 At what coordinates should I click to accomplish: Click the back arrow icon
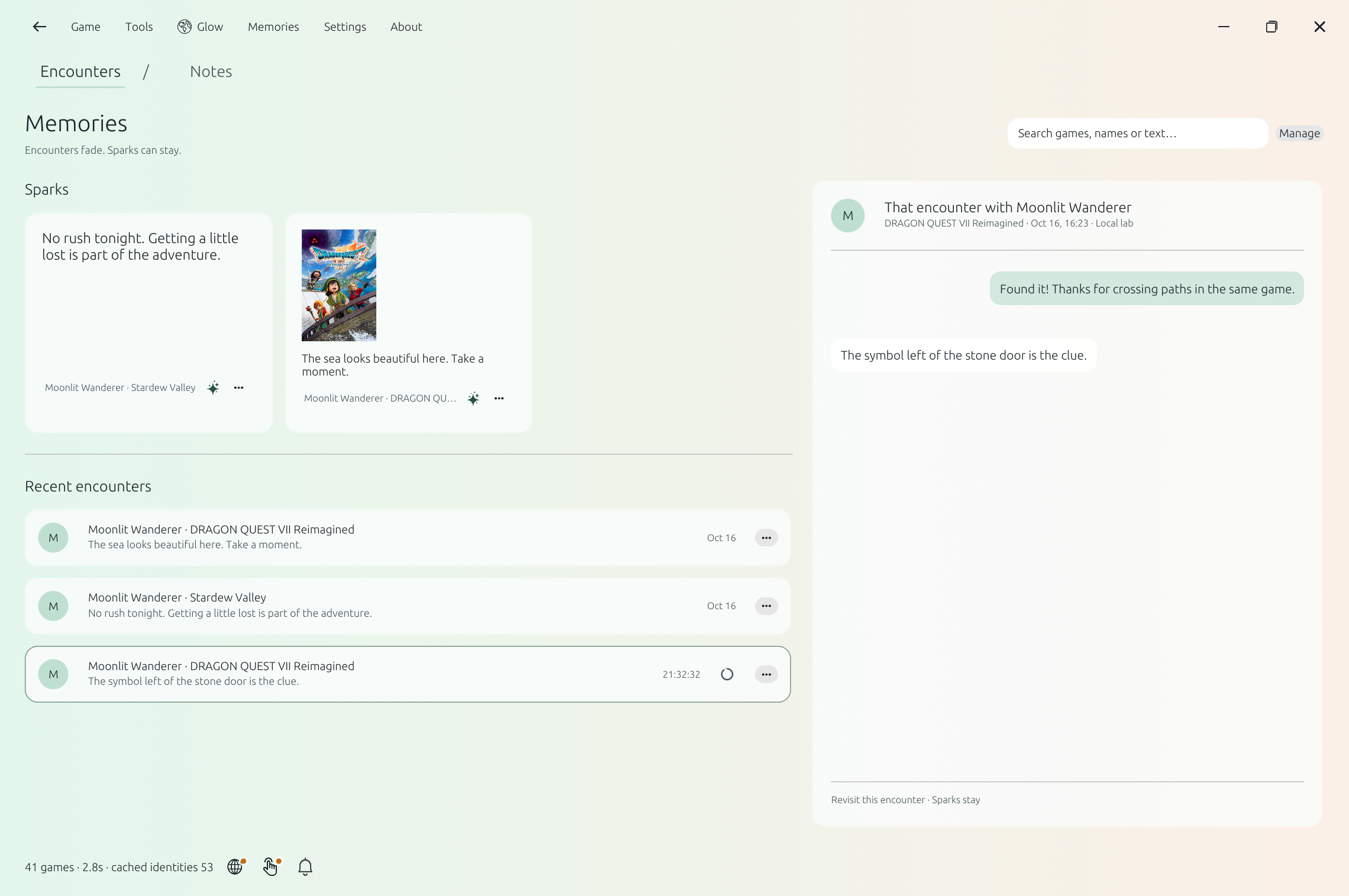point(40,27)
